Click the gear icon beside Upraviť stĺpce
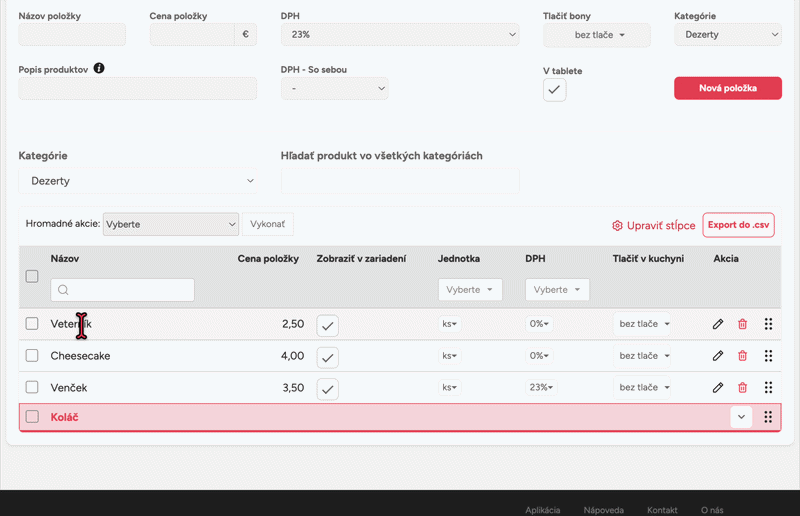This screenshot has width=800, height=516. coord(617,226)
